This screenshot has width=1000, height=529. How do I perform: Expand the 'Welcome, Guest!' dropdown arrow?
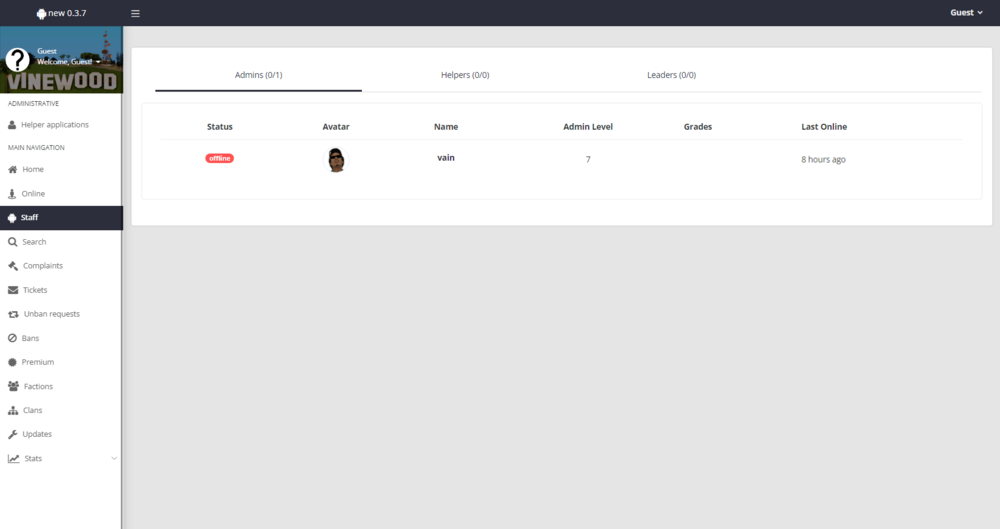pyautogui.click(x=98, y=62)
